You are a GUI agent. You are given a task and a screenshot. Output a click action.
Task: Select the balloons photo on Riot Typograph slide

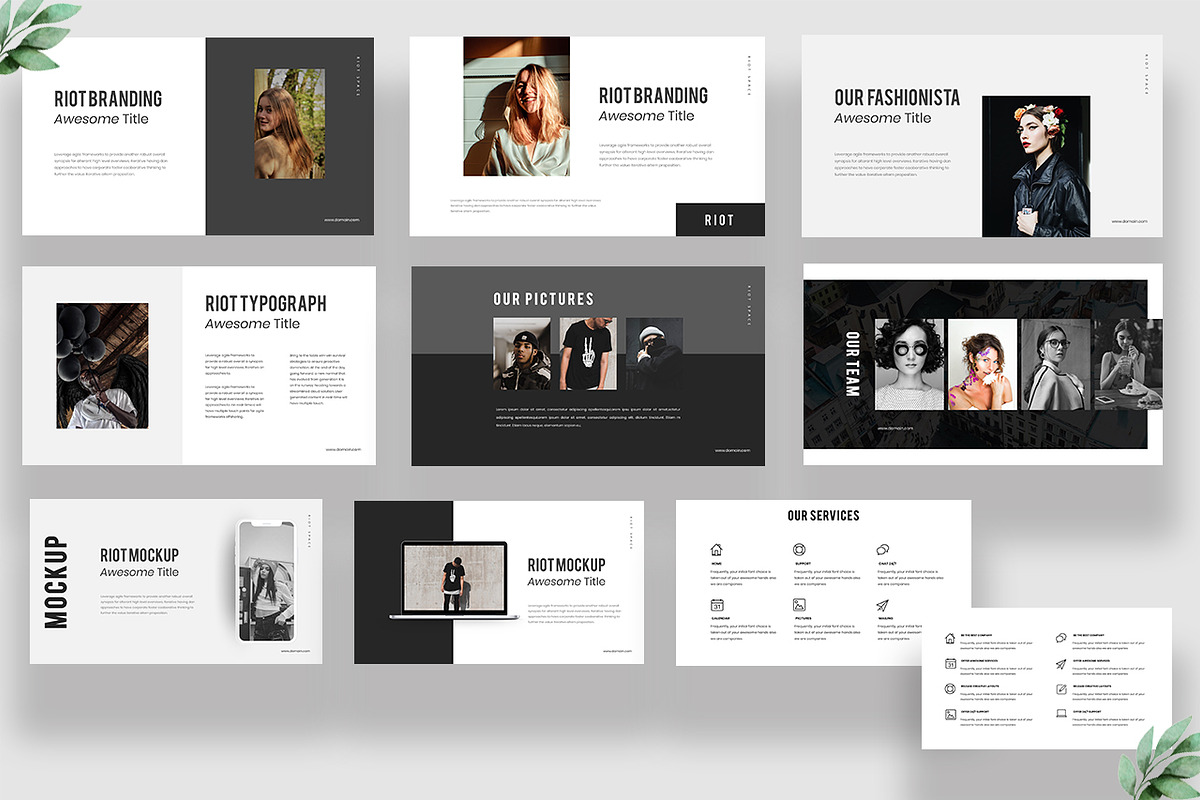pyautogui.click(x=102, y=366)
